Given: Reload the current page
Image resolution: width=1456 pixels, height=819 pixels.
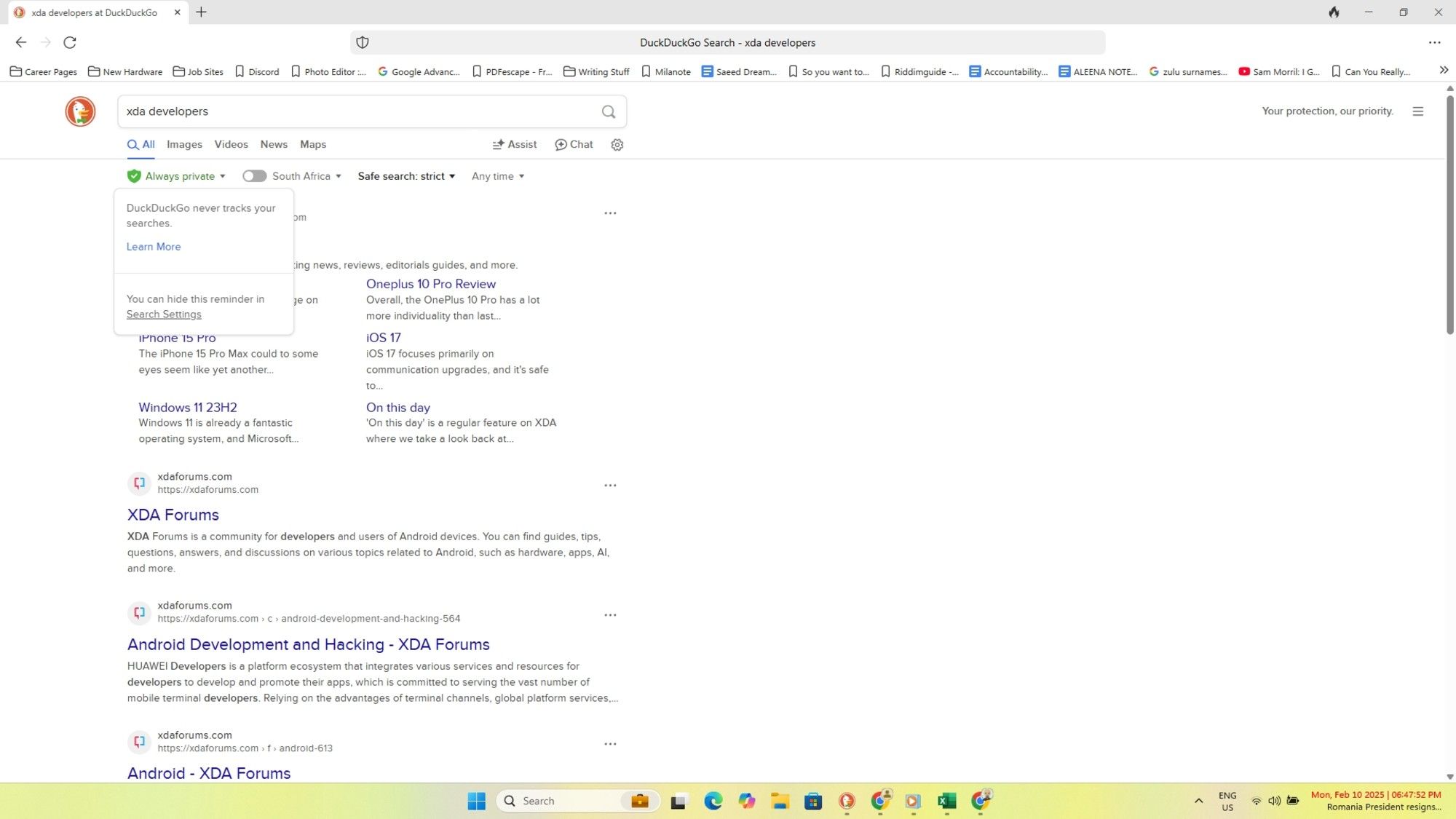Looking at the screenshot, I should point(70,42).
